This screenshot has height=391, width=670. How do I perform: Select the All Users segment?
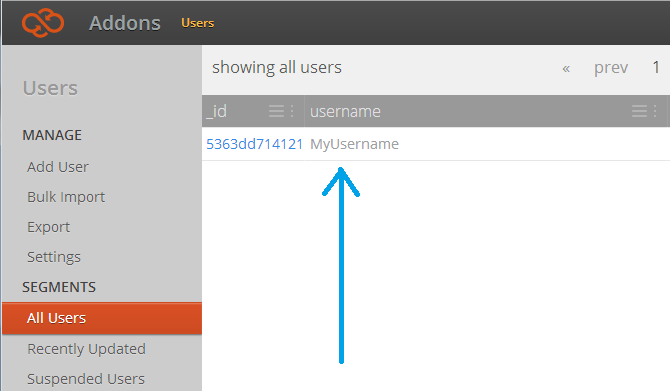point(102,318)
